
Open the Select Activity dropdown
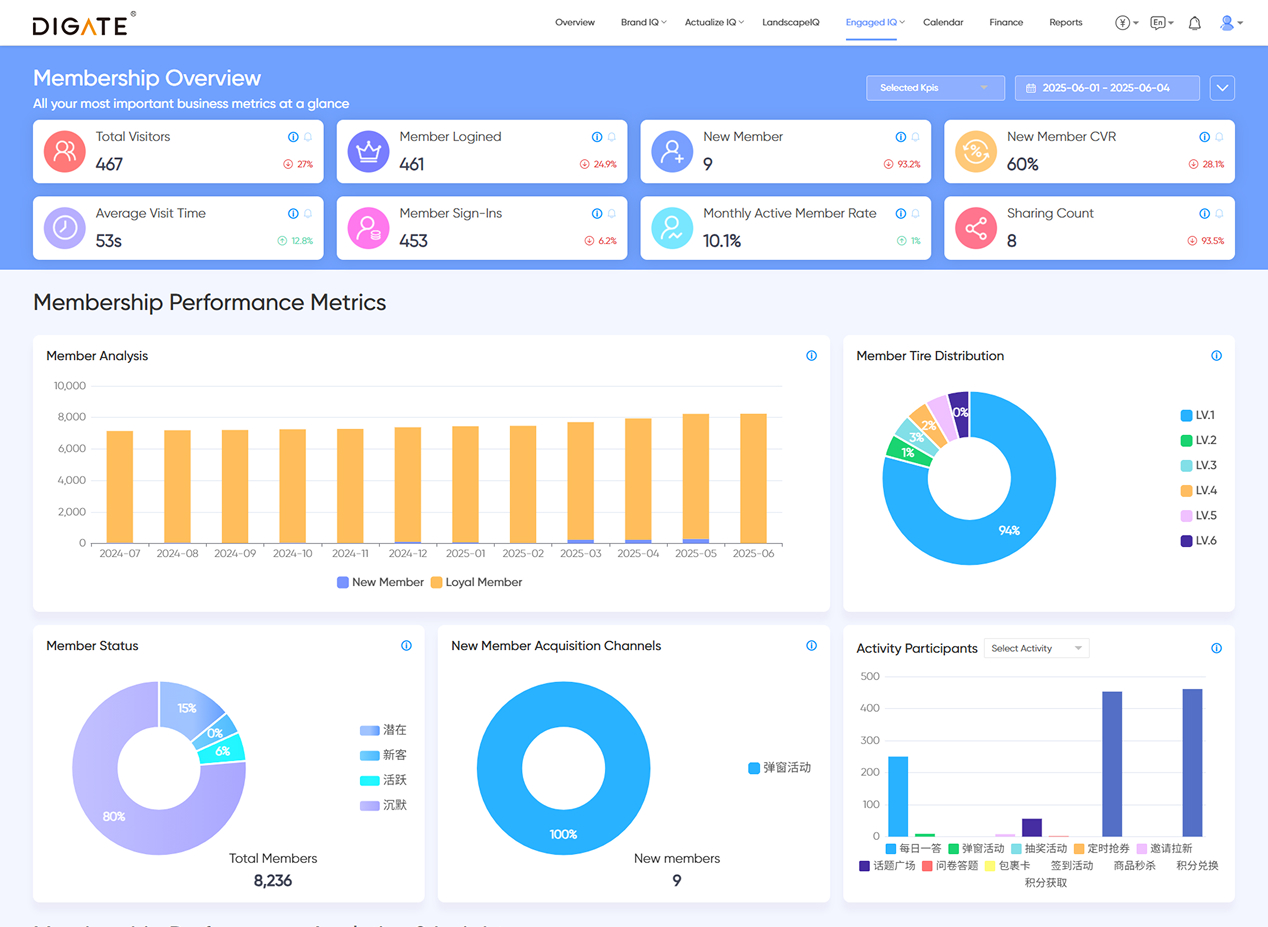[x=1036, y=648]
